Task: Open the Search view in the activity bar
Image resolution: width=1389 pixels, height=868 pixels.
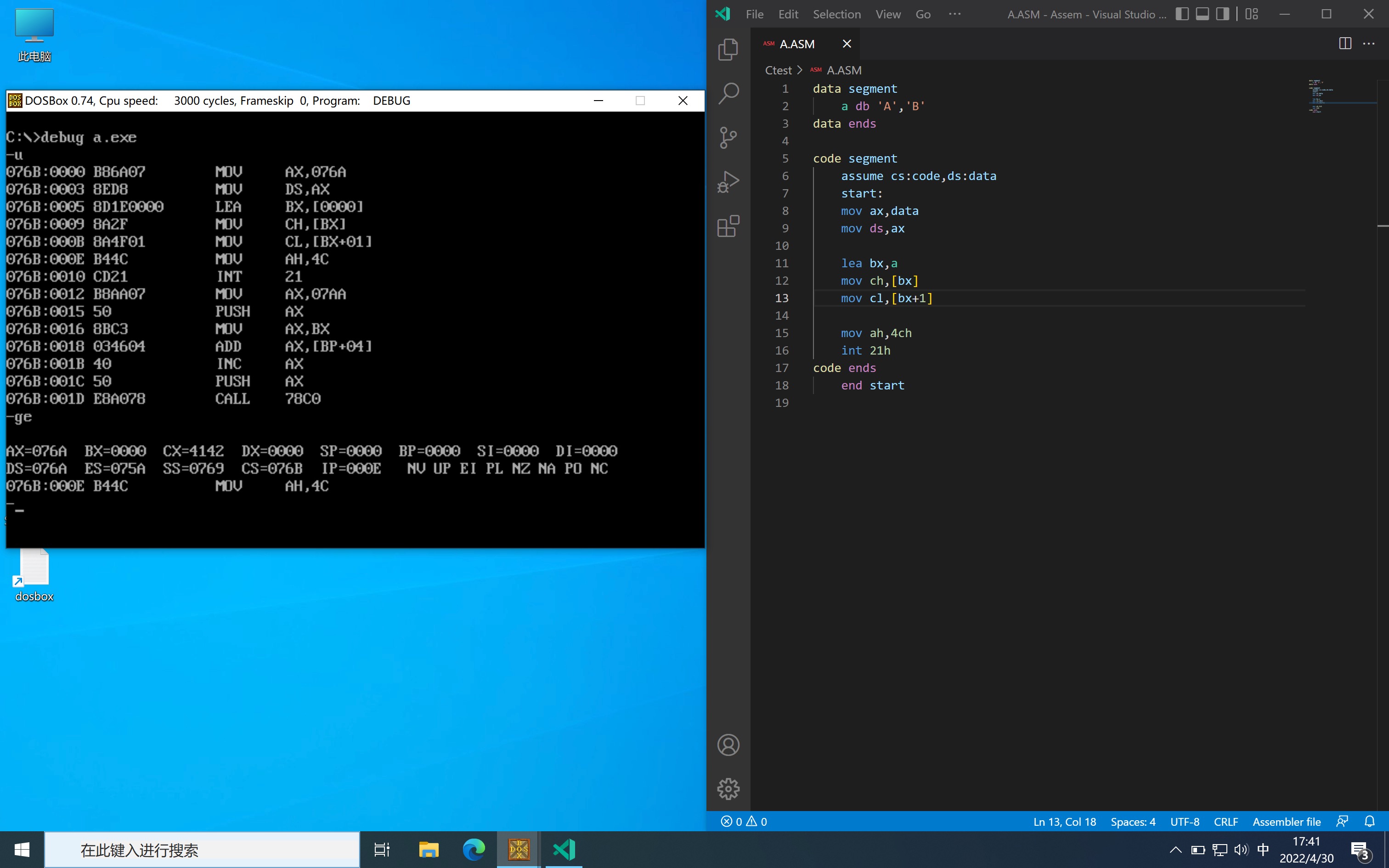Action: 728,93
